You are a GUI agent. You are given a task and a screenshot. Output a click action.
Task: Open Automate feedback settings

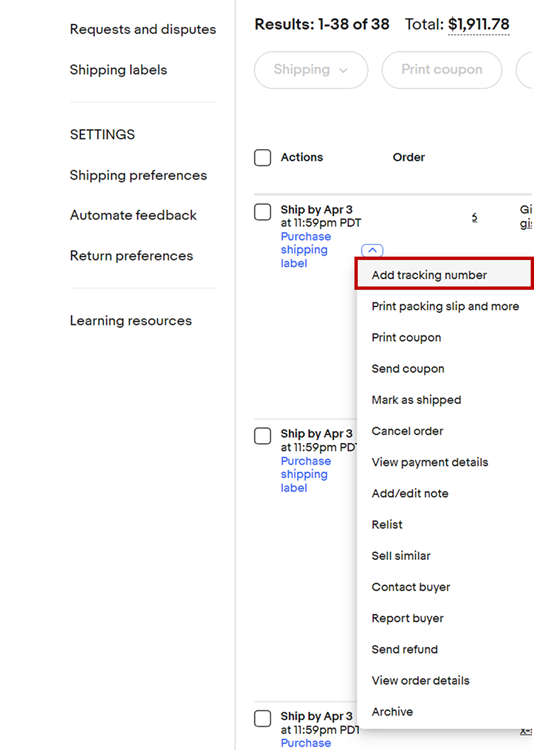click(133, 215)
